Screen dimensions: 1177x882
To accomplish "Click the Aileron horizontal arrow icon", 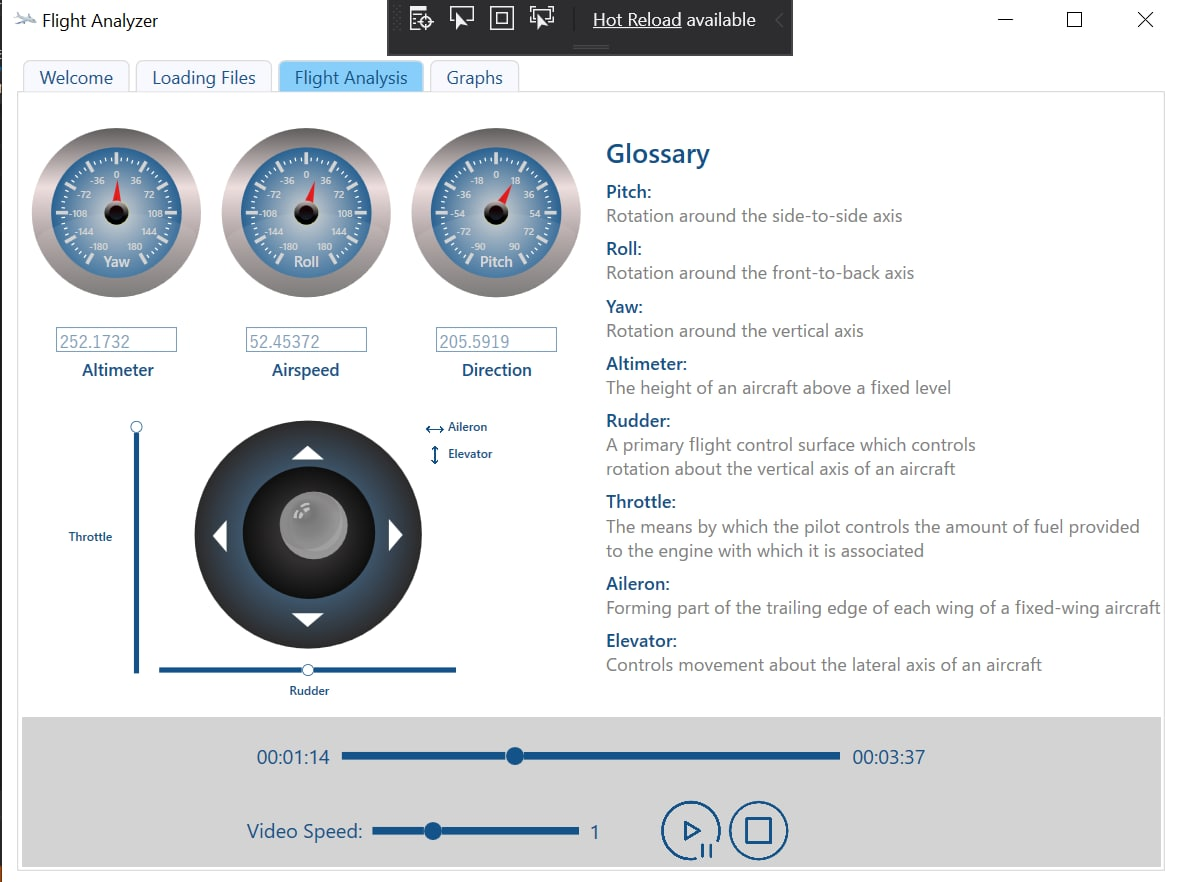I will coord(434,429).
